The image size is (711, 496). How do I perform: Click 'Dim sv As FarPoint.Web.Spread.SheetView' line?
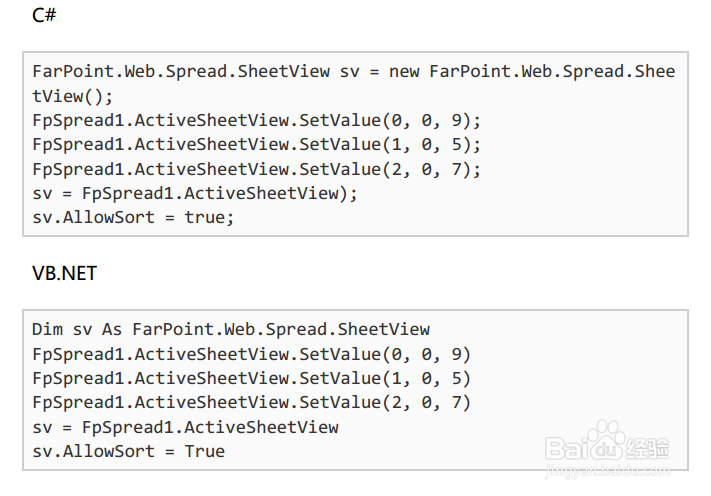(x=231, y=330)
